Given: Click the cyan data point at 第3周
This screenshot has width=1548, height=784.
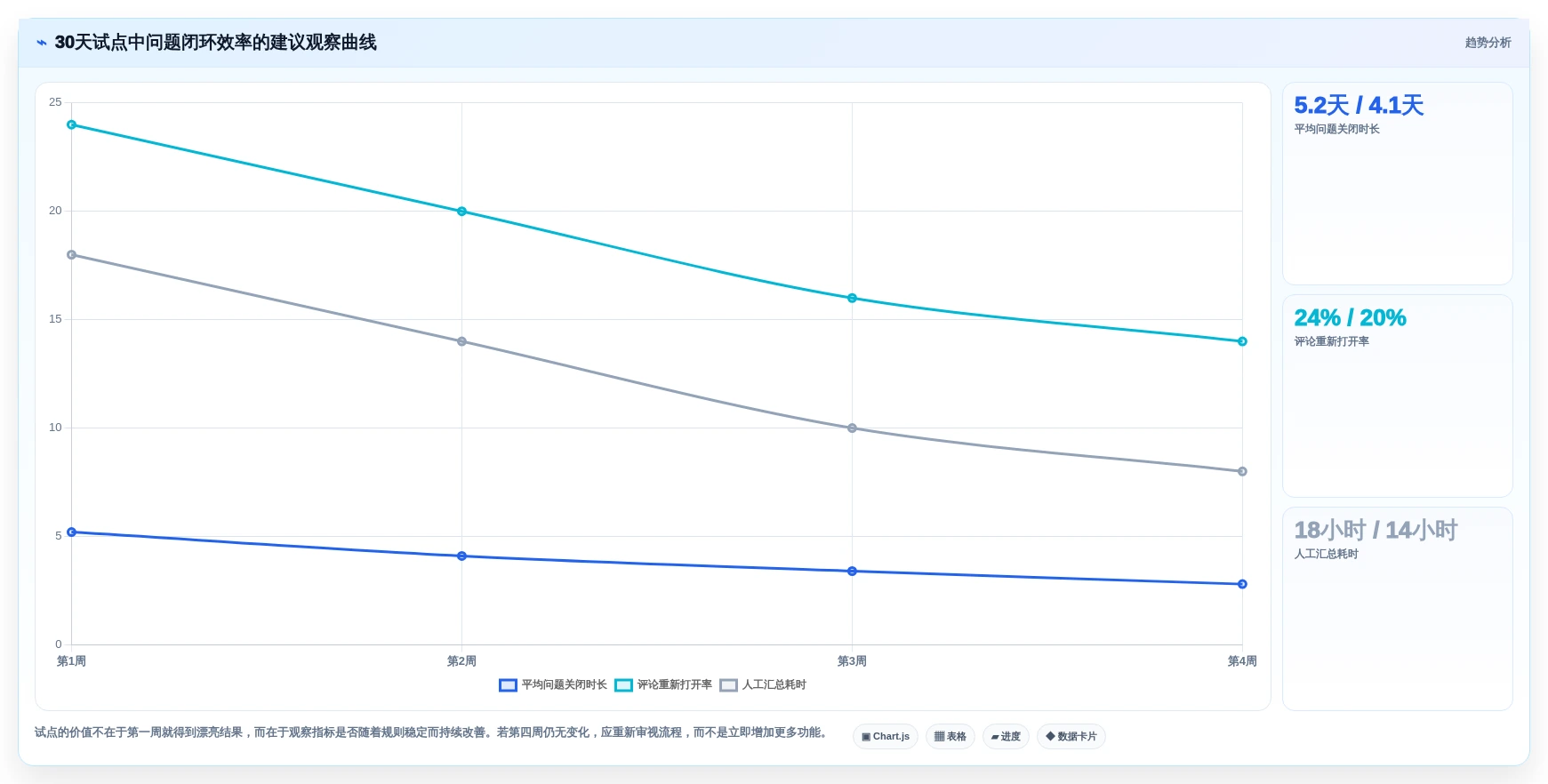Looking at the screenshot, I should tap(852, 298).
